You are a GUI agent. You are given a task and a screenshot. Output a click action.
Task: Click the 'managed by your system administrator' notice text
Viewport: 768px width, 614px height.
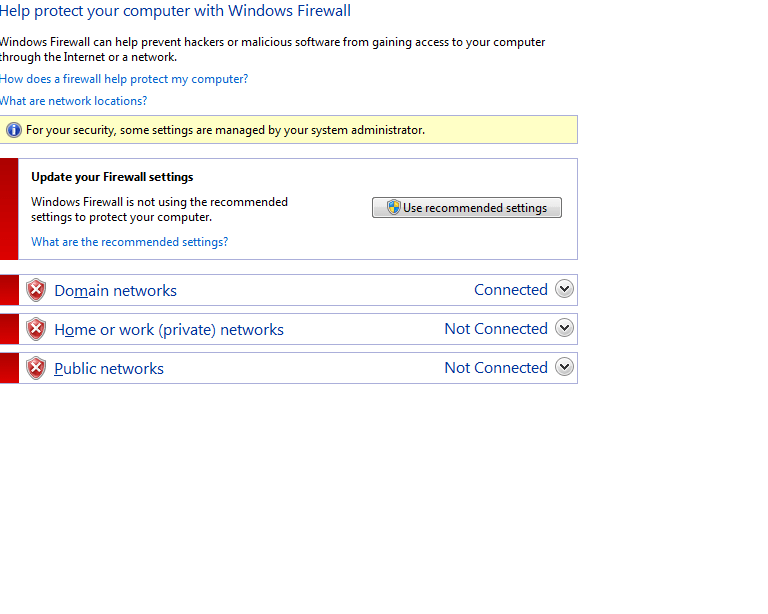point(225,130)
